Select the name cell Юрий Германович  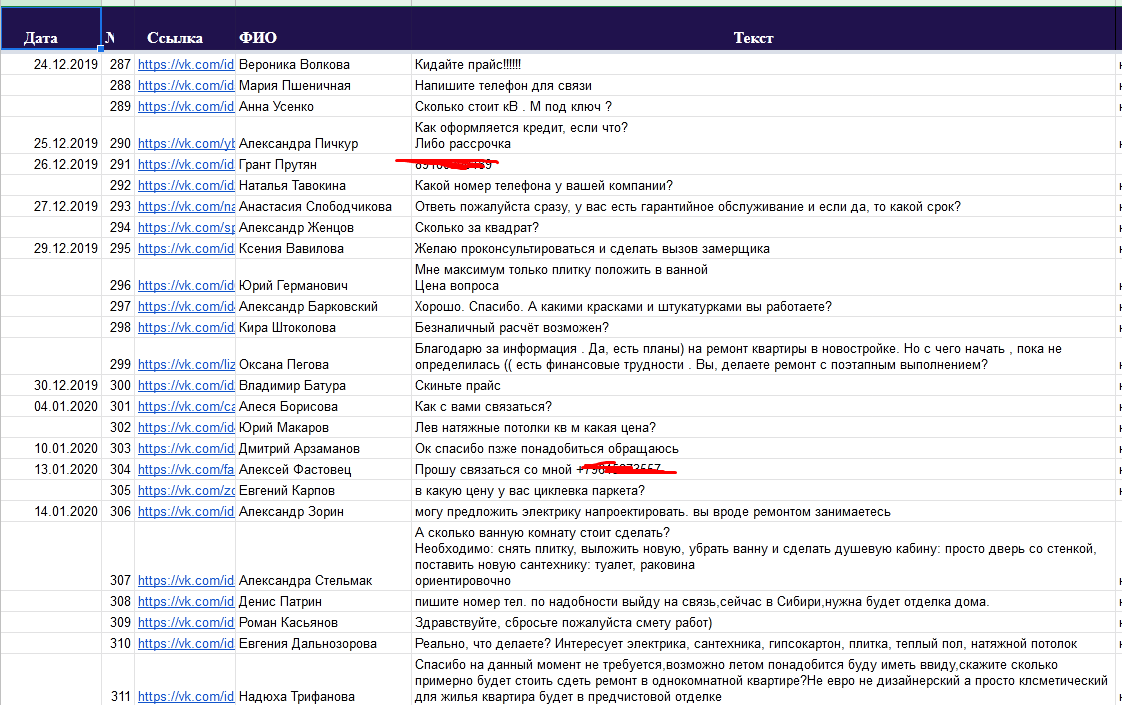point(323,277)
